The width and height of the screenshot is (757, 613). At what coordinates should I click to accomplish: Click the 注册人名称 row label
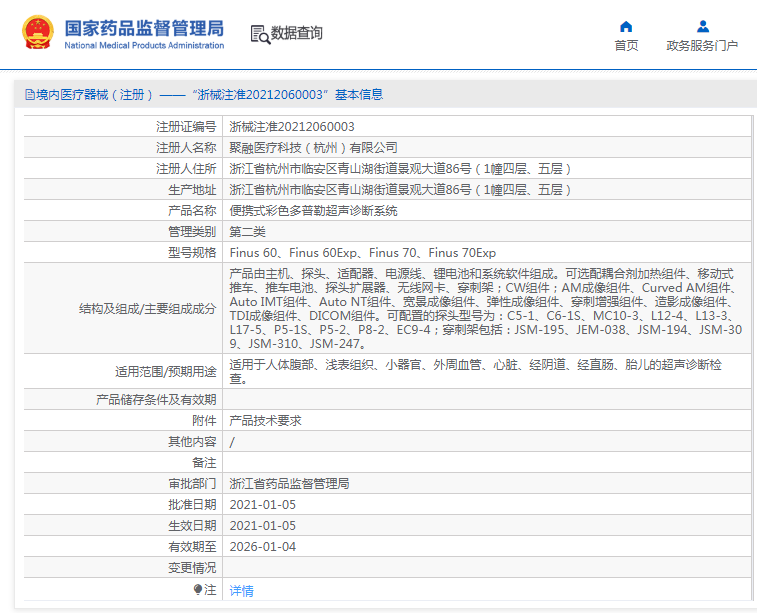tap(186, 148)
